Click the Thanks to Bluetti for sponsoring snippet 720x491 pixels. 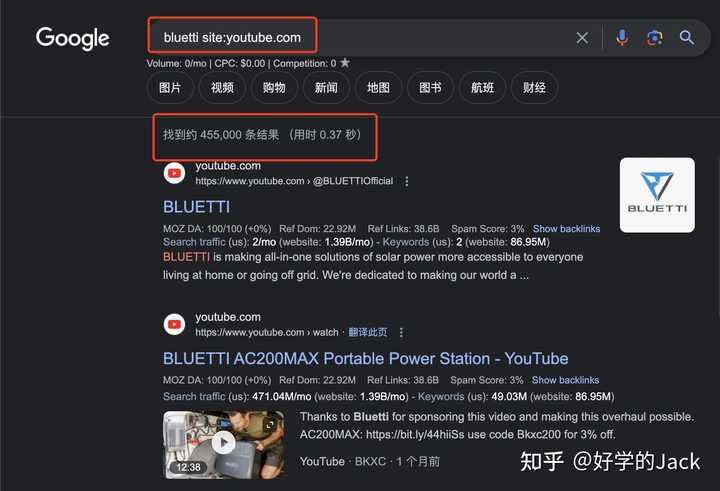(497, 425)
